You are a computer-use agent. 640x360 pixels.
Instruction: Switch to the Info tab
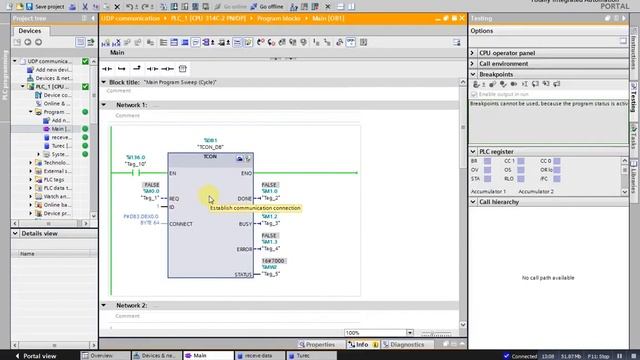click(362, 344)
